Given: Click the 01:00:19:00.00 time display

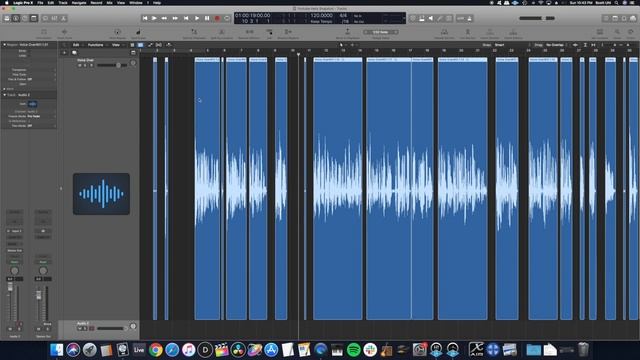Looking at the screenshot, I should pos(253,16).
